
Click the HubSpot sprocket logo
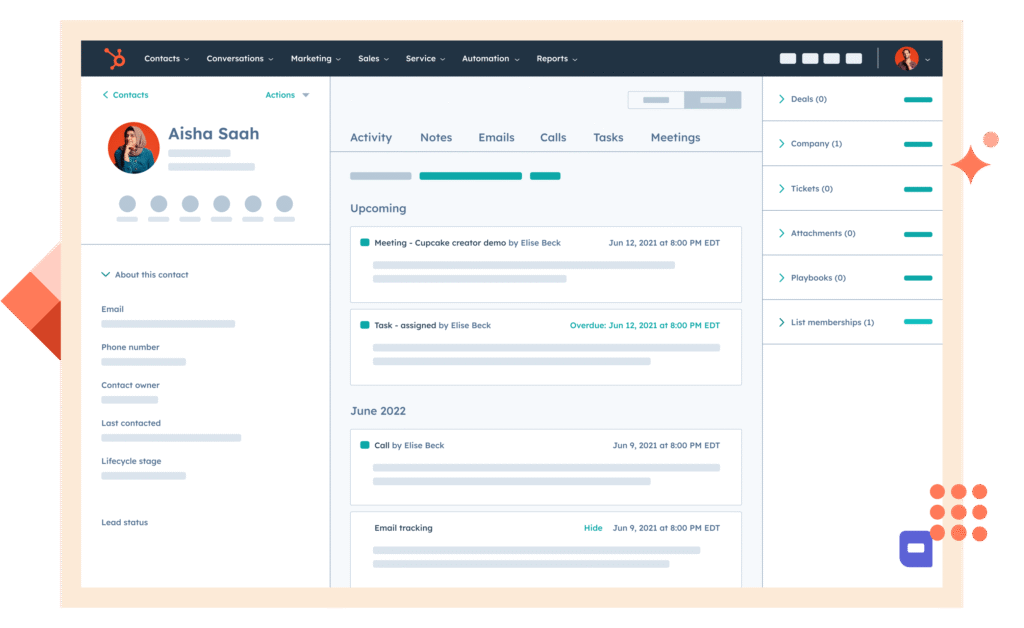pos(115,59)
